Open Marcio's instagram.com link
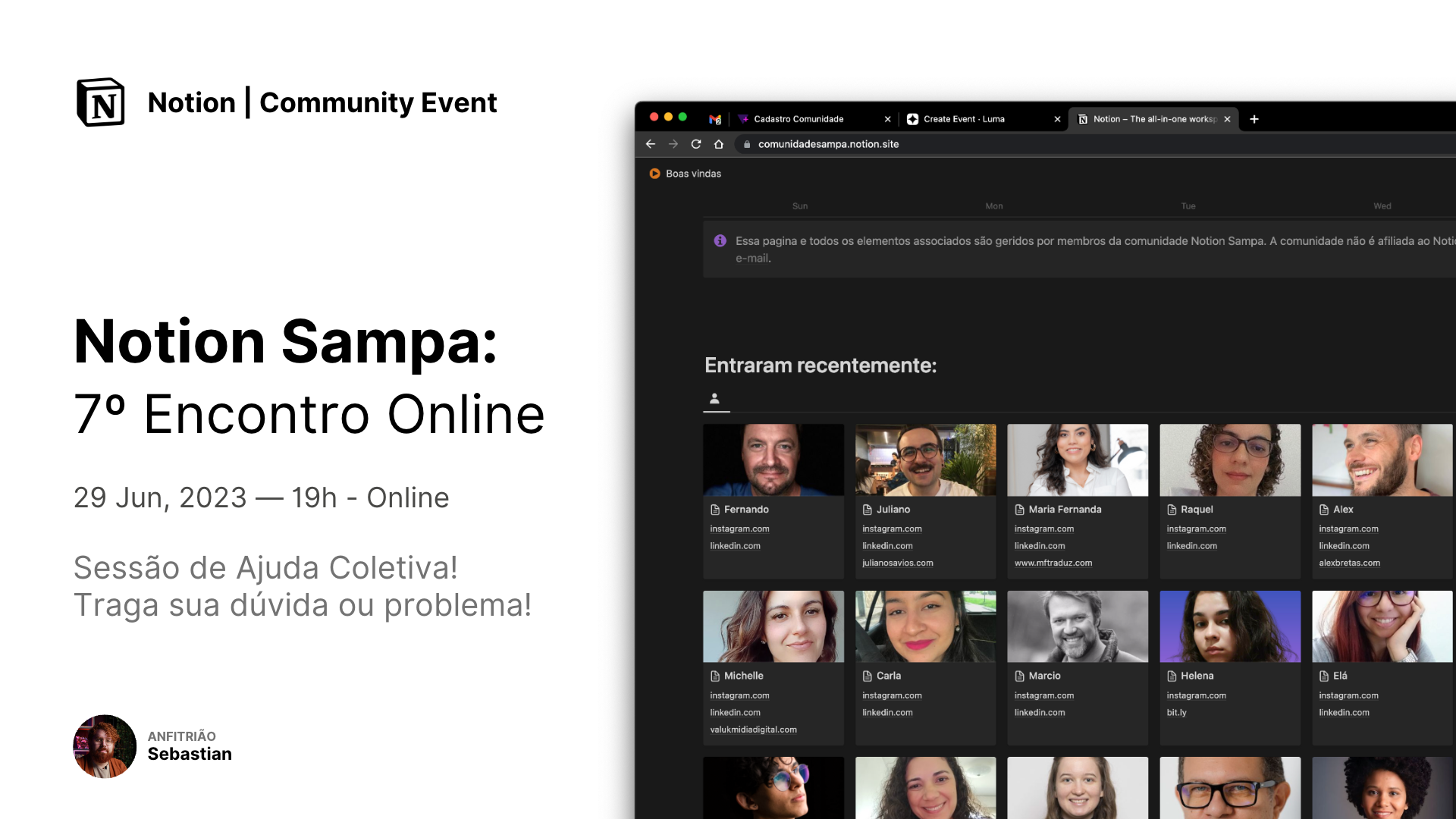The image size is (1456, 819). [x=1044, y=695]
